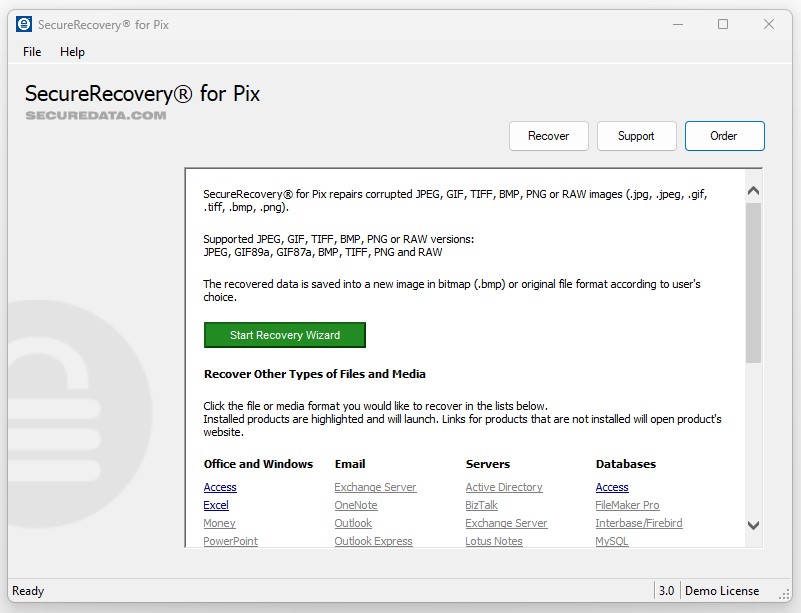The image size is (801, 613).
Task: Click the Money link
Action: [218, 523]
